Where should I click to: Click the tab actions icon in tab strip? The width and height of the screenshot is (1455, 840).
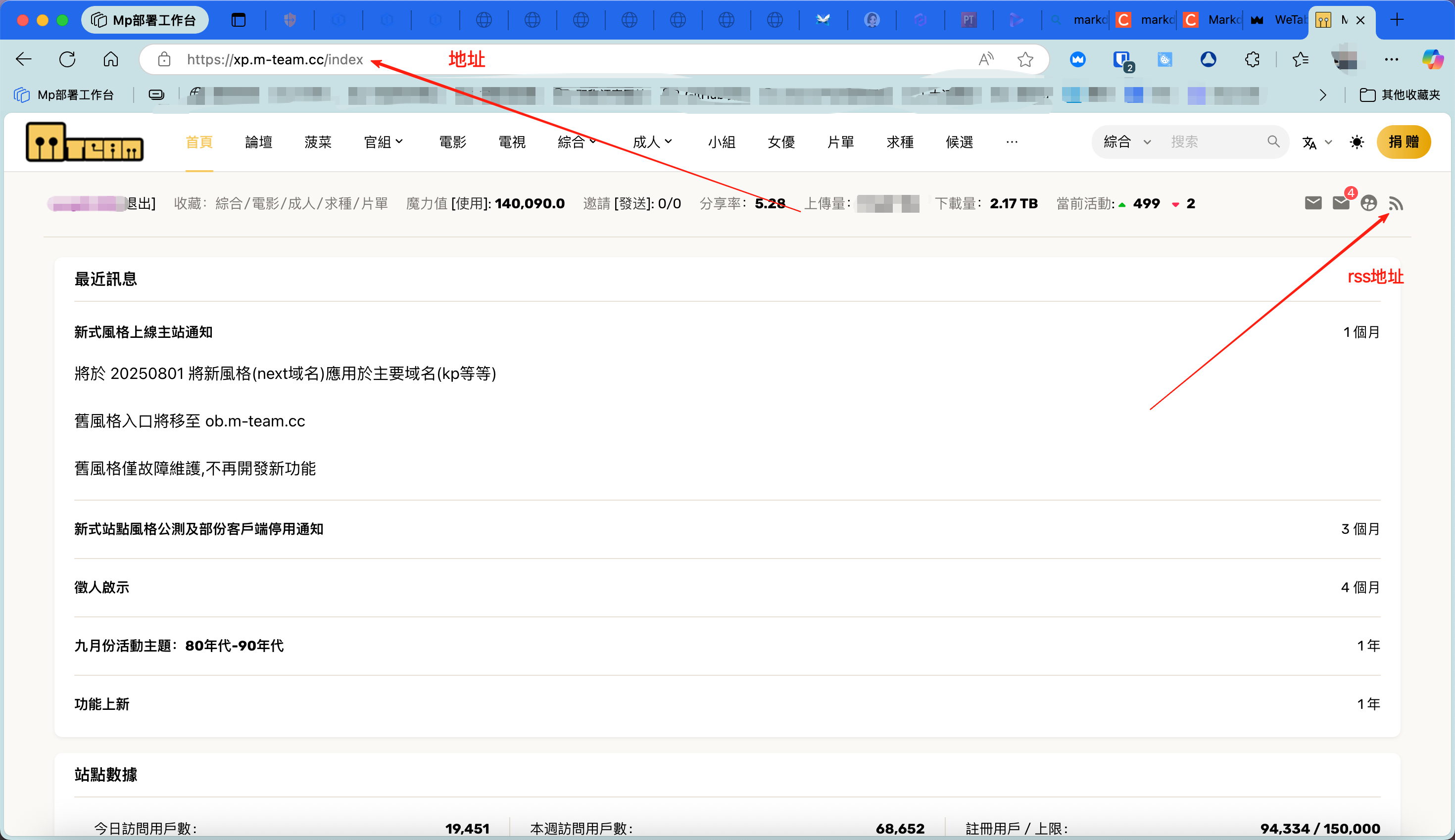(x=239, y=20)
